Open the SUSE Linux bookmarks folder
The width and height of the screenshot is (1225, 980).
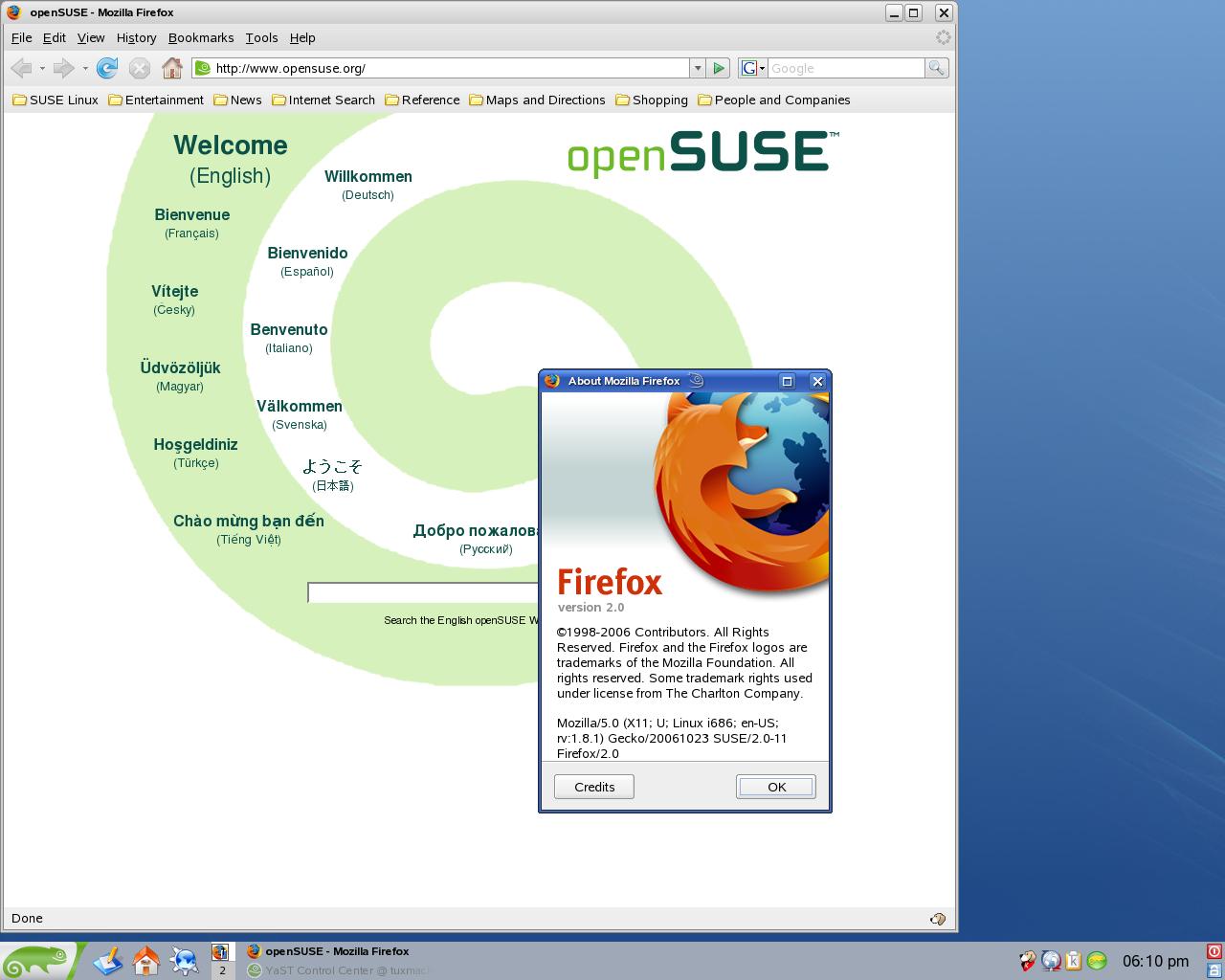point(56,100)
